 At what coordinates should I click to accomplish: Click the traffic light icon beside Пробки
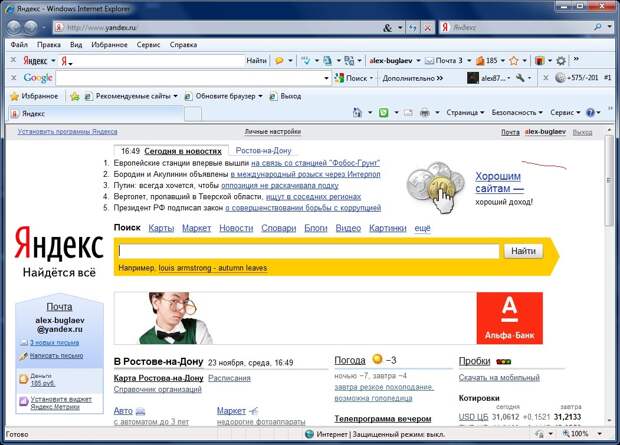point(503,361)
